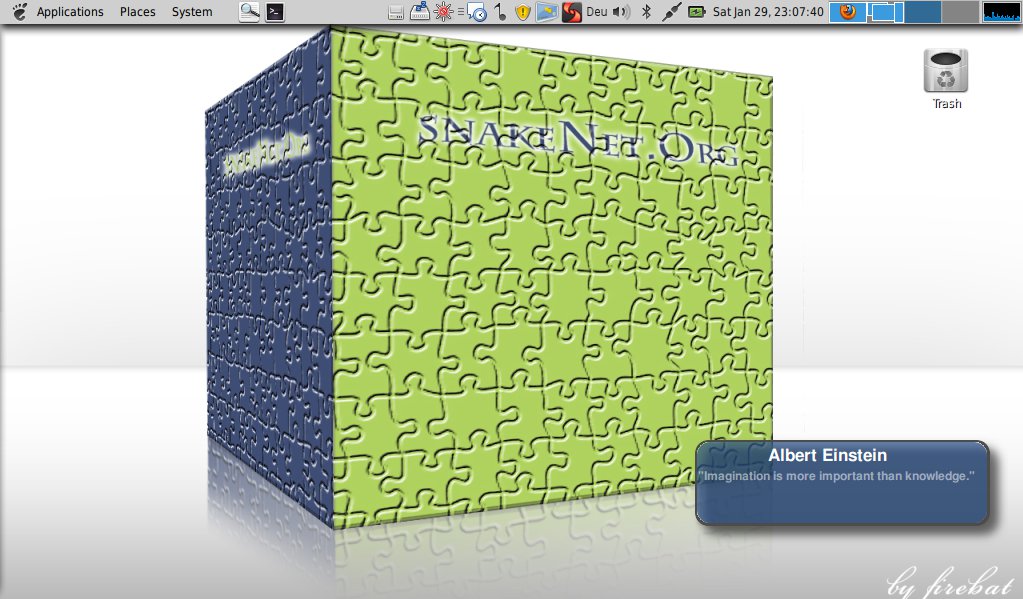Switch the Deu keyboard layout indicator

[596, 12]
